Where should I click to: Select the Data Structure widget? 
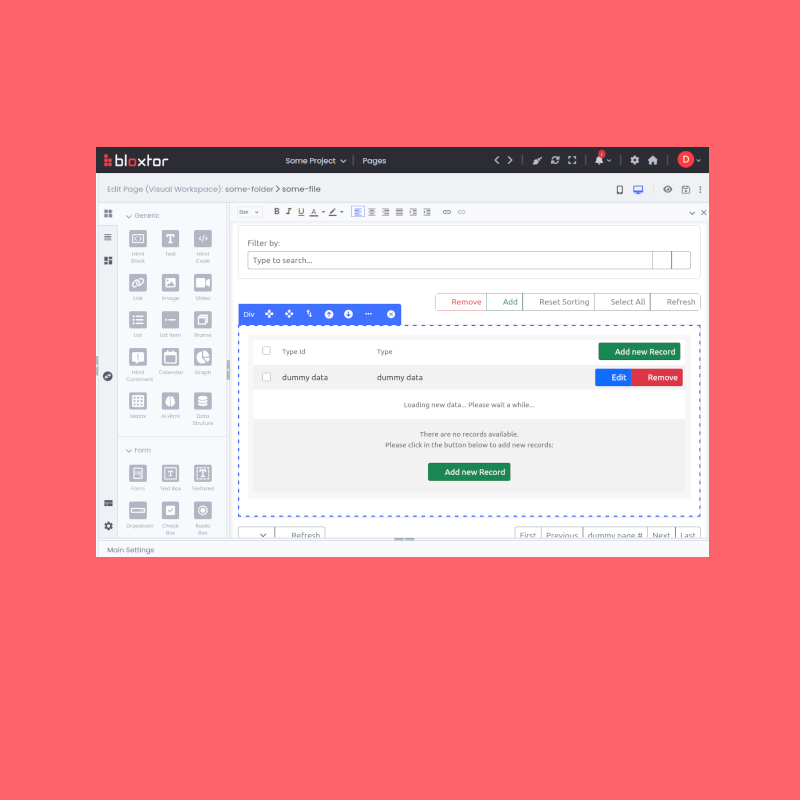point(203,408)
